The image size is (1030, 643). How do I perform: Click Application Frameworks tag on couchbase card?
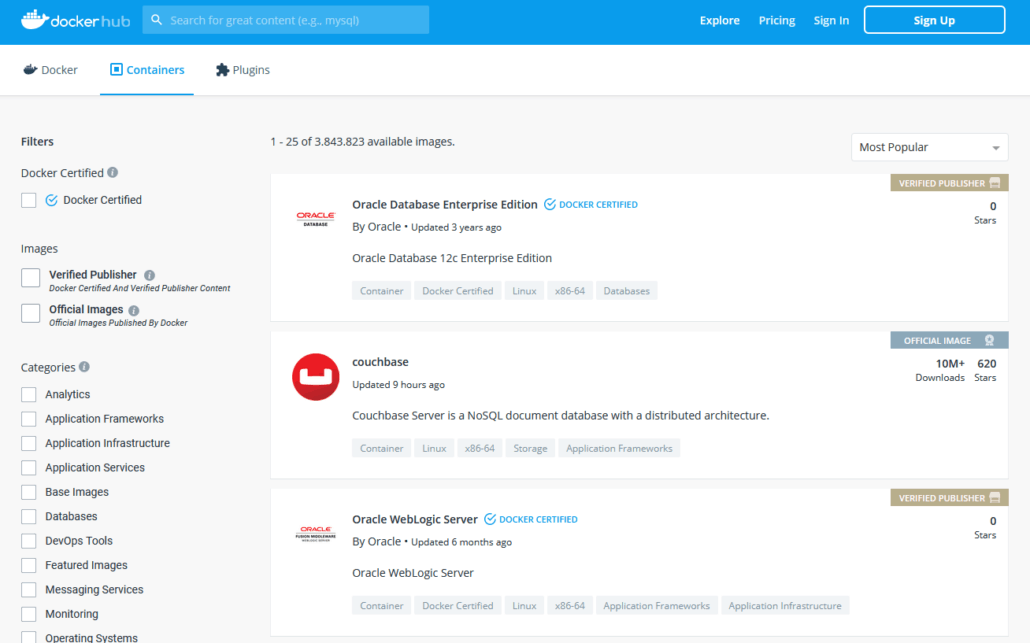[619, 448]
